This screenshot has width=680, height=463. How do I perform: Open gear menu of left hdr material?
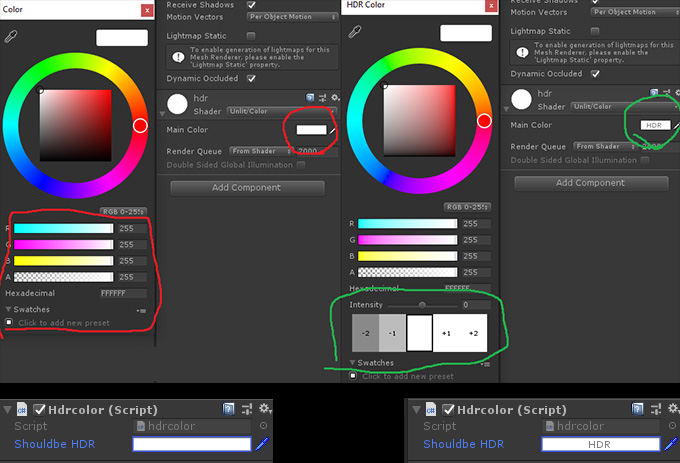[335, 98]
